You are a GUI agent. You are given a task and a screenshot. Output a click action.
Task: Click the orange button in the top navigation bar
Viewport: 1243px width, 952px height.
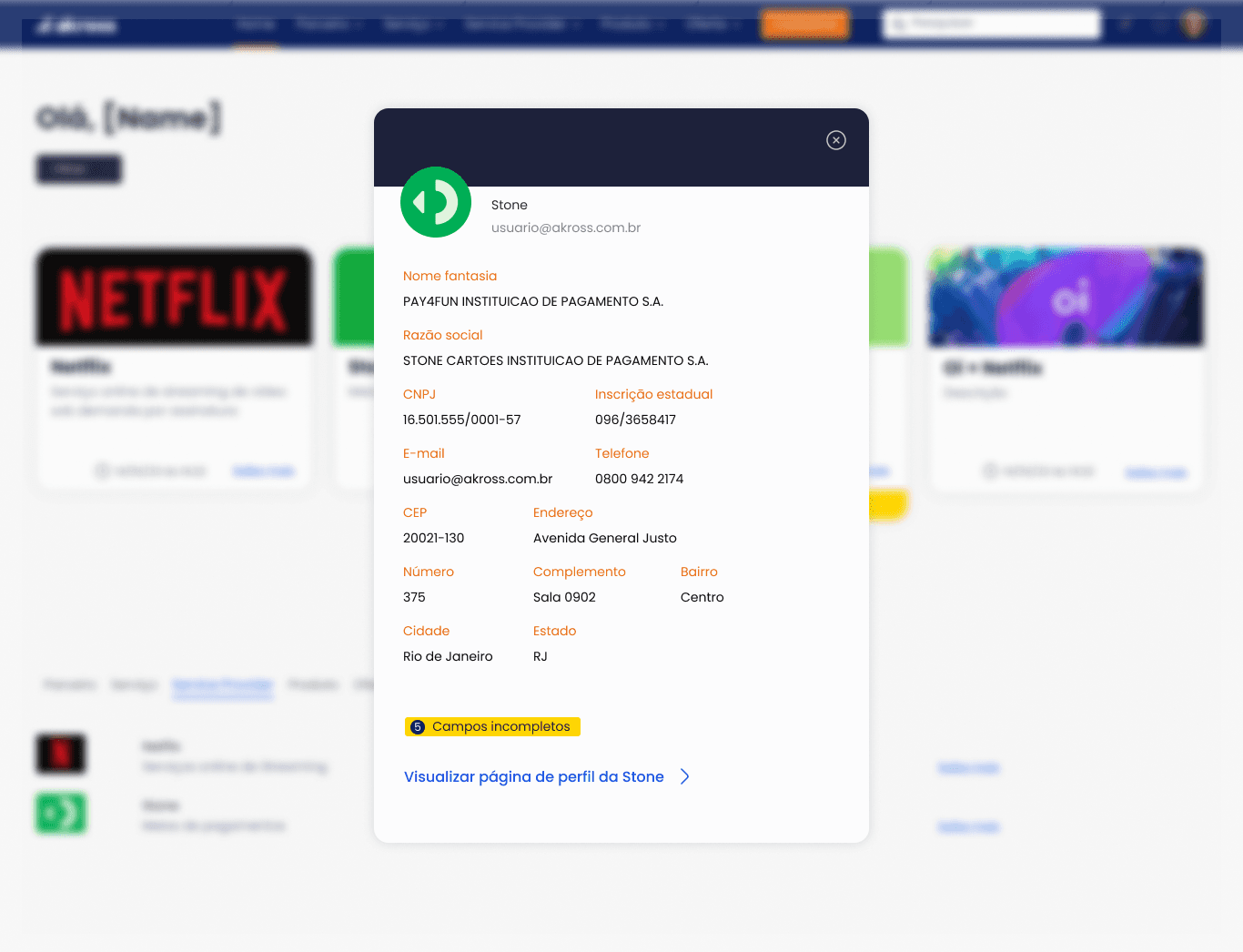coord(805,24)
